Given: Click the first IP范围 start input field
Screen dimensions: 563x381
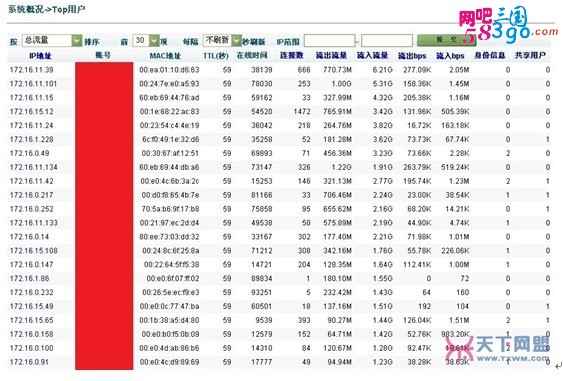Looking at the screenshot, I should [330, 41].
